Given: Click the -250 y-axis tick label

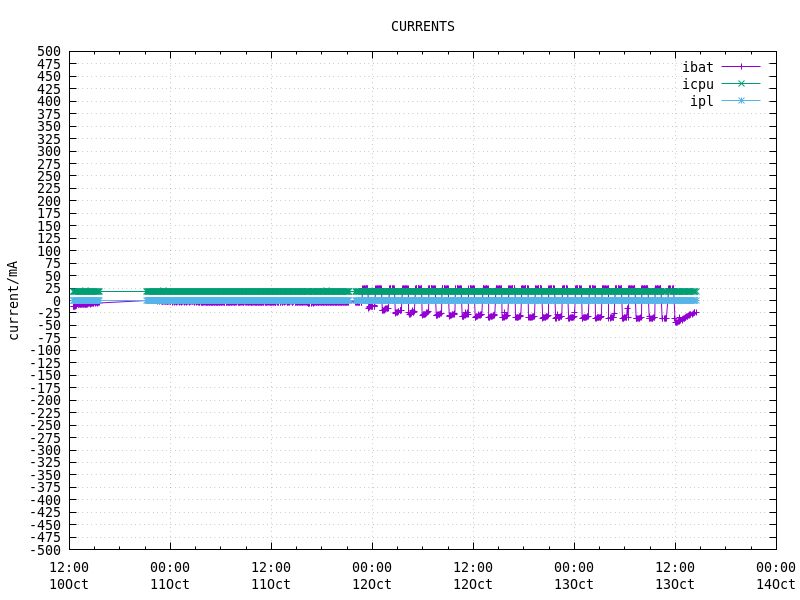Looking at the screenshot, I should (45, 425).
